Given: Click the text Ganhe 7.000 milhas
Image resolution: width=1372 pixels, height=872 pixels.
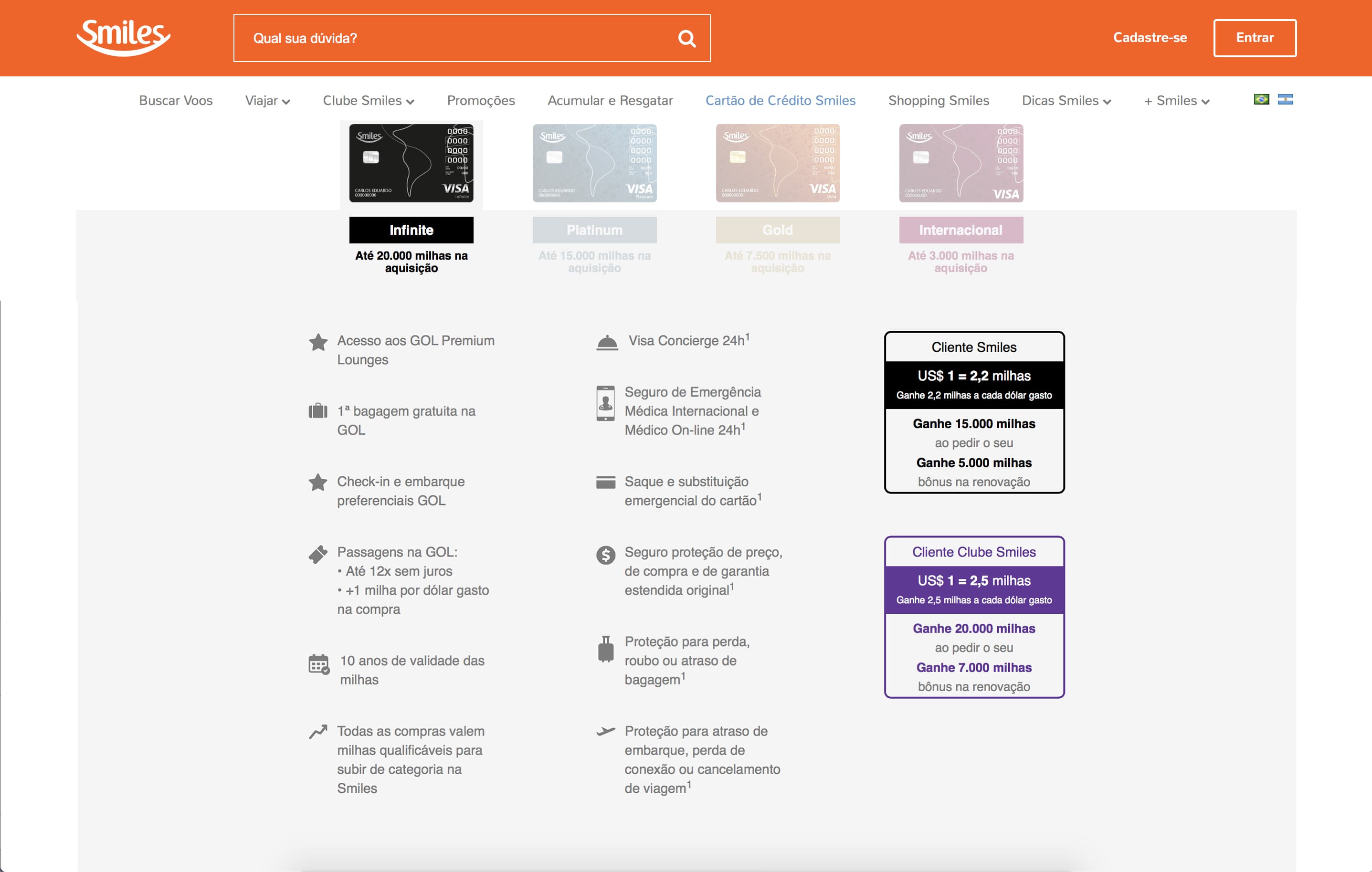Looking at the screenshot, I should click(x=974, y=668).
